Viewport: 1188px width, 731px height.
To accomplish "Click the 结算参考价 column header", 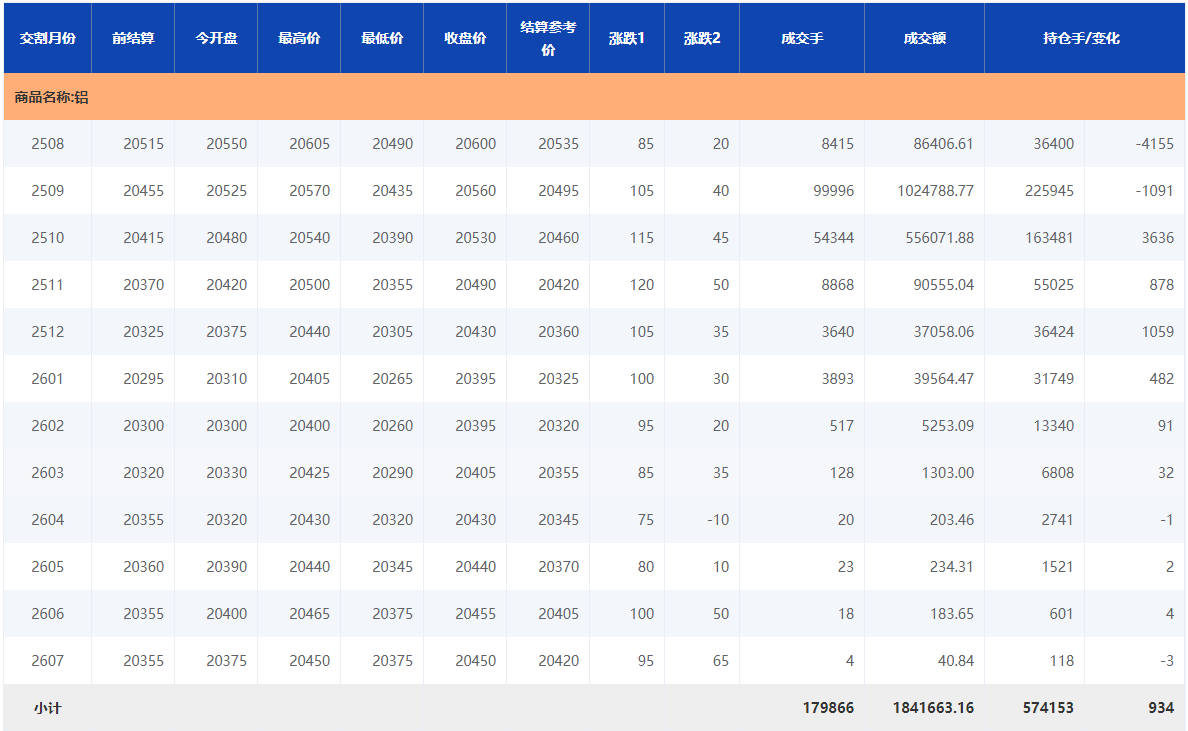I will click(548, 39).
